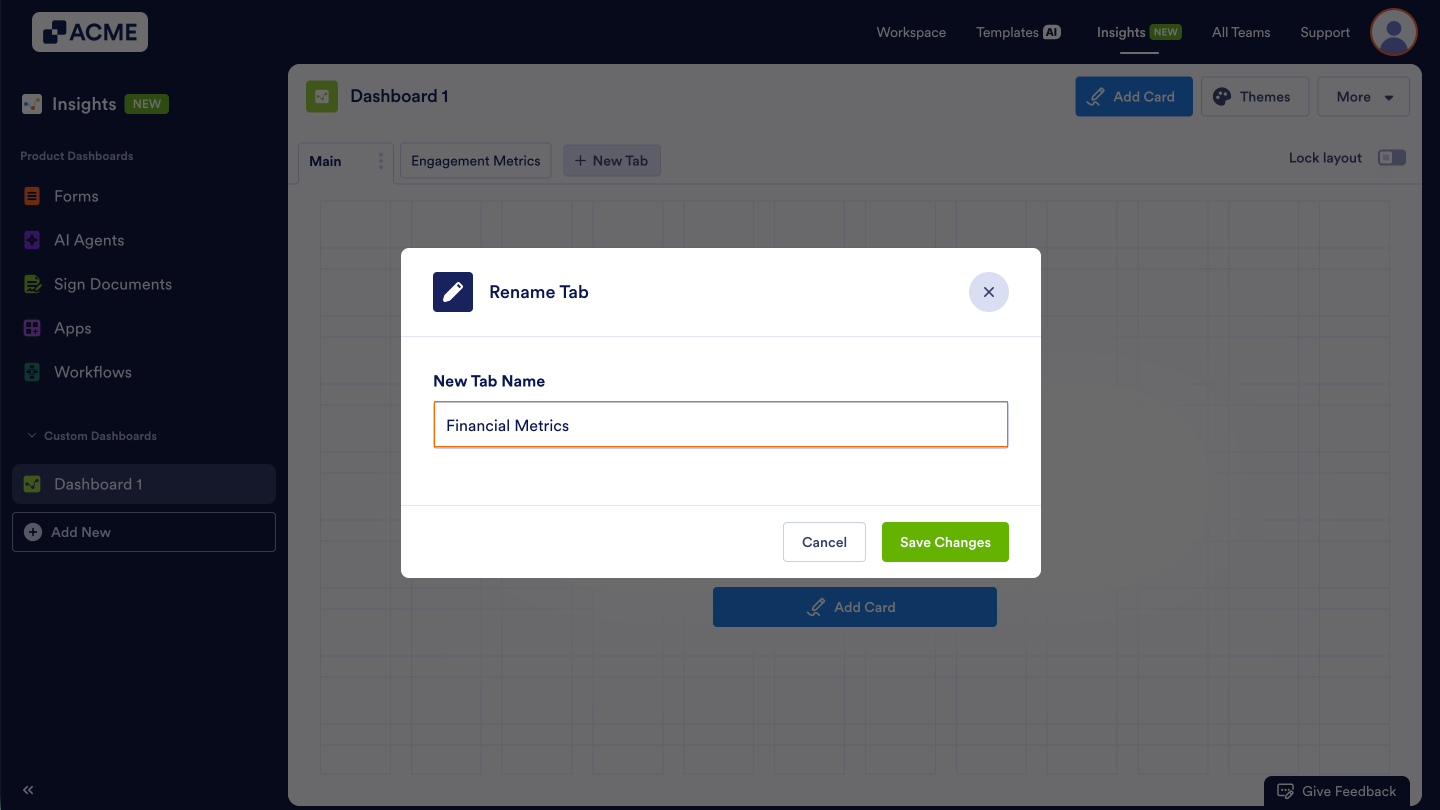Viewport: 1440px width, 810px height.
Task: Cancel the tab rename
Action: 824,541
